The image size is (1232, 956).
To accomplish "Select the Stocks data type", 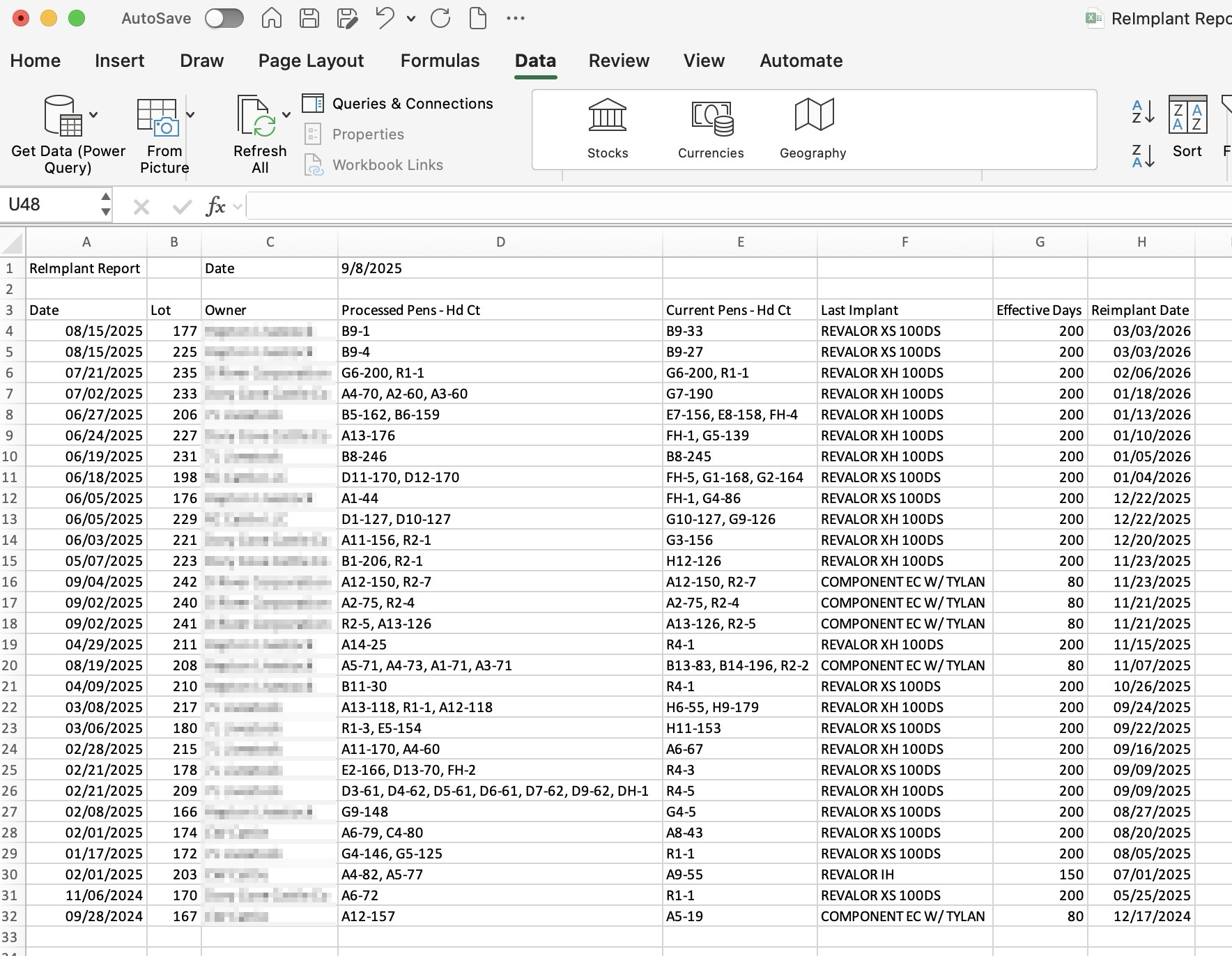I will pyautogui.click(x=608, y=130).
